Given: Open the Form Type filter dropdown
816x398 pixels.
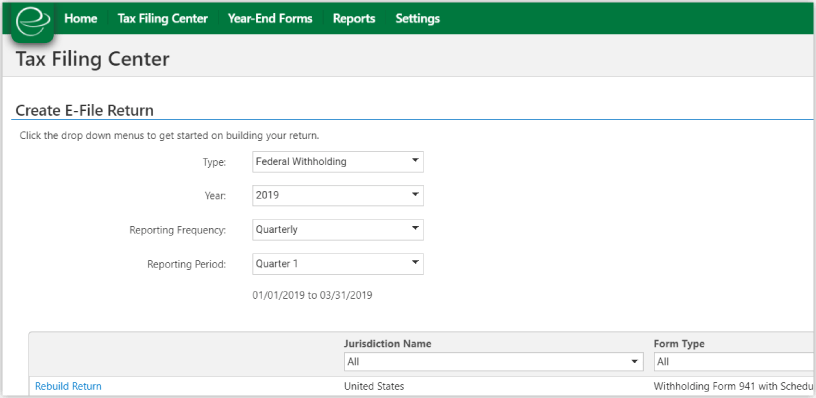Looking at the screenshot, I should point(734,362).
